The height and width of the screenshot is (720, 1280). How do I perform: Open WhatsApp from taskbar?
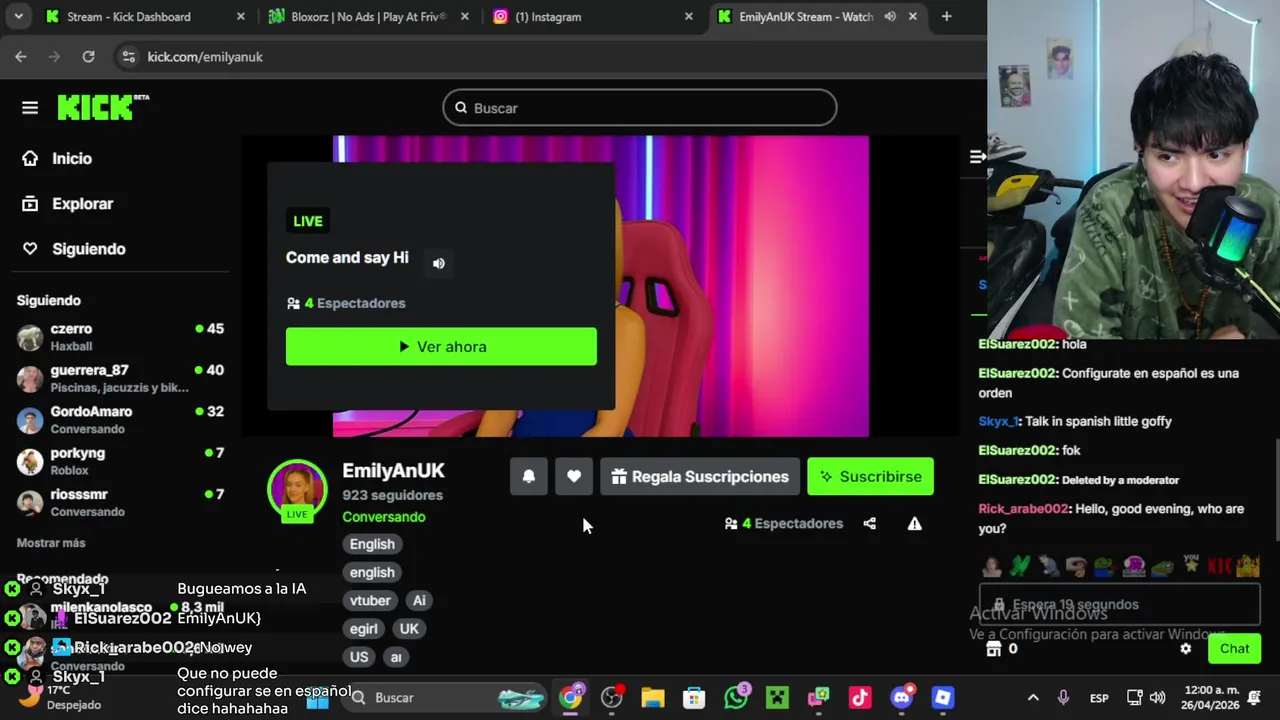tap(736, 697)
